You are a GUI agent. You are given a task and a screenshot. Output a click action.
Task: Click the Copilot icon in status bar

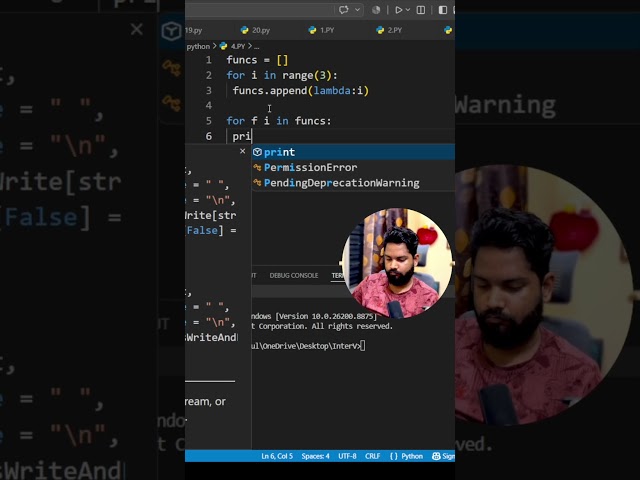click(x=436, y=456)
